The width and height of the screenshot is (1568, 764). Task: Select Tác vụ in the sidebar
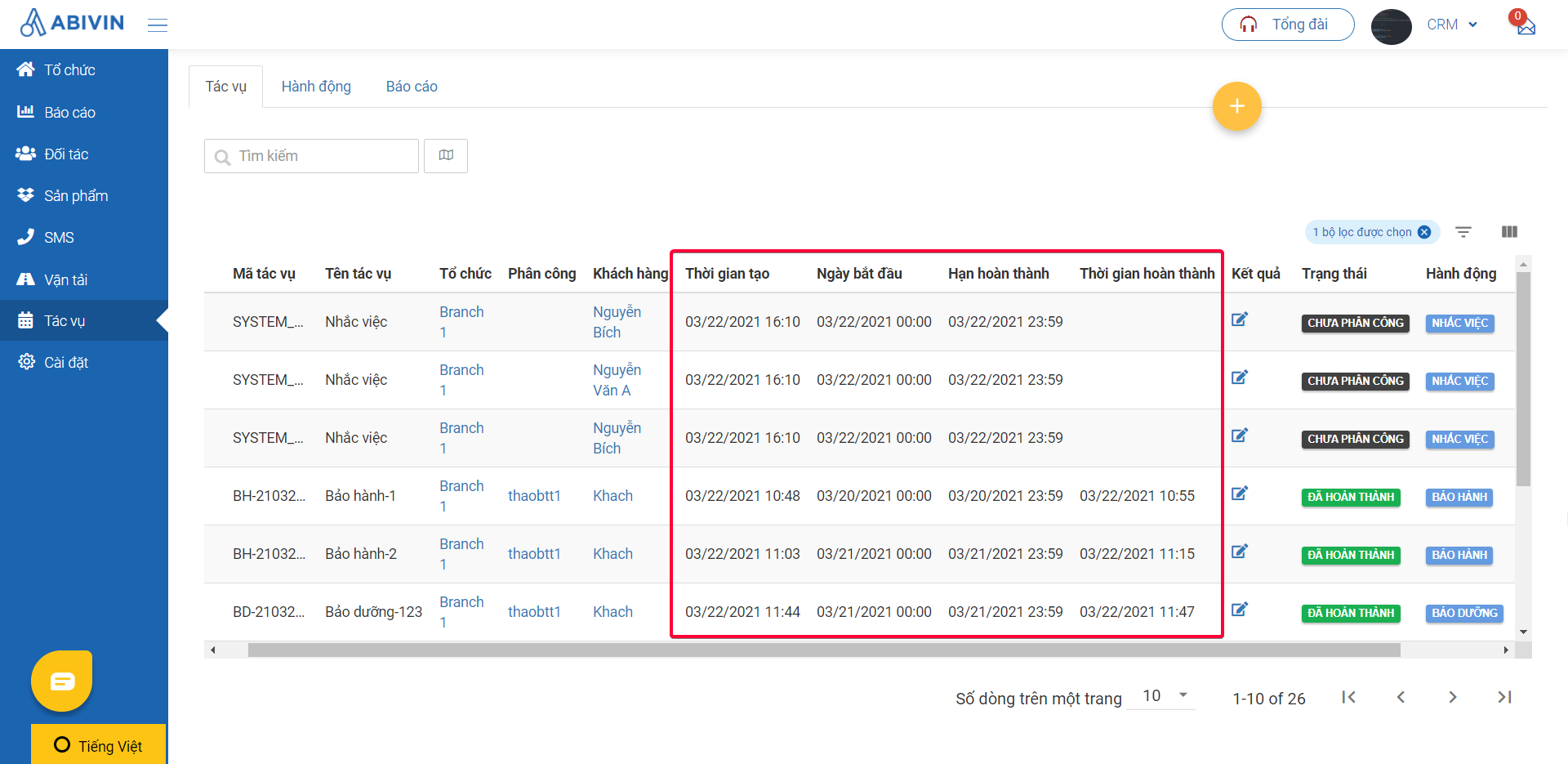(84, 320)
